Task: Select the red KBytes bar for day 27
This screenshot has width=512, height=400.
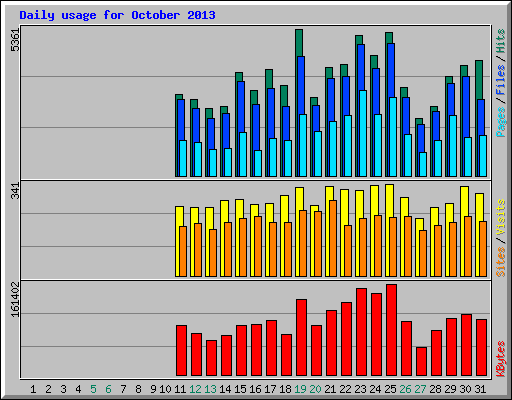Action: coord(421,361)
